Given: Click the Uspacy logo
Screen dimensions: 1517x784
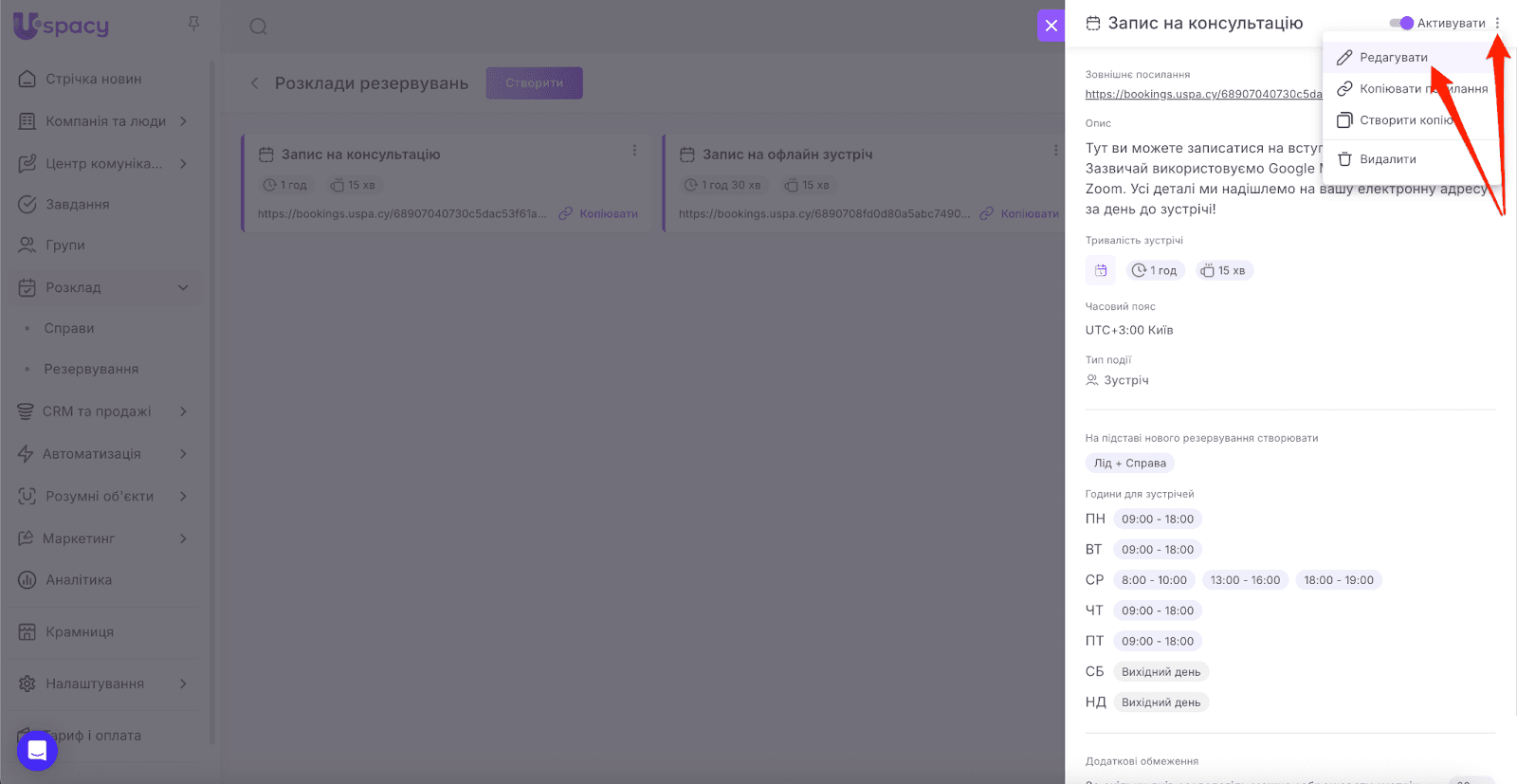Looking at the screenshot, I should pos(62,26).
